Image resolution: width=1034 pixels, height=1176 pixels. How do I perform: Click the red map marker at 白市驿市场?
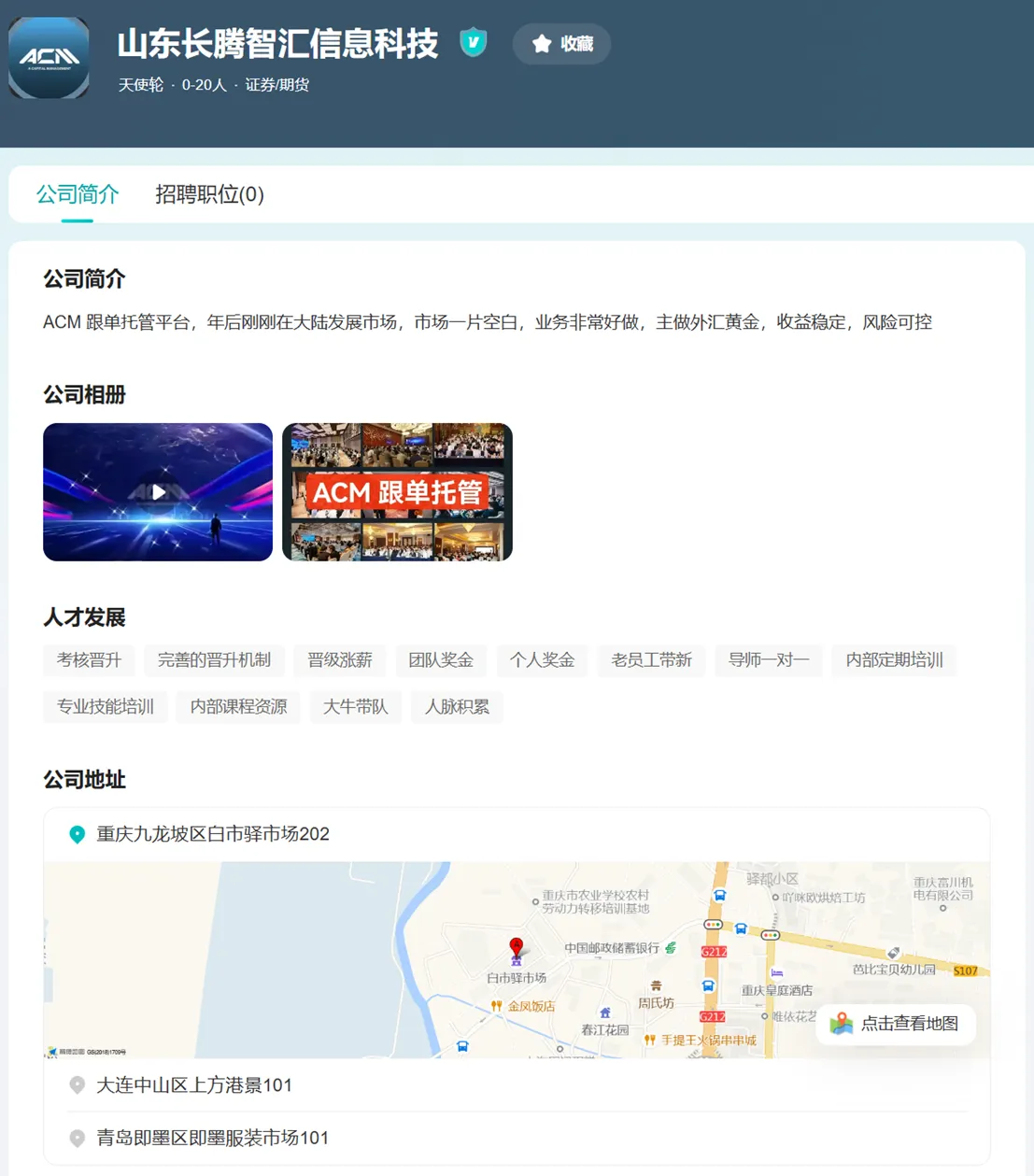click(x=517, y=949)
